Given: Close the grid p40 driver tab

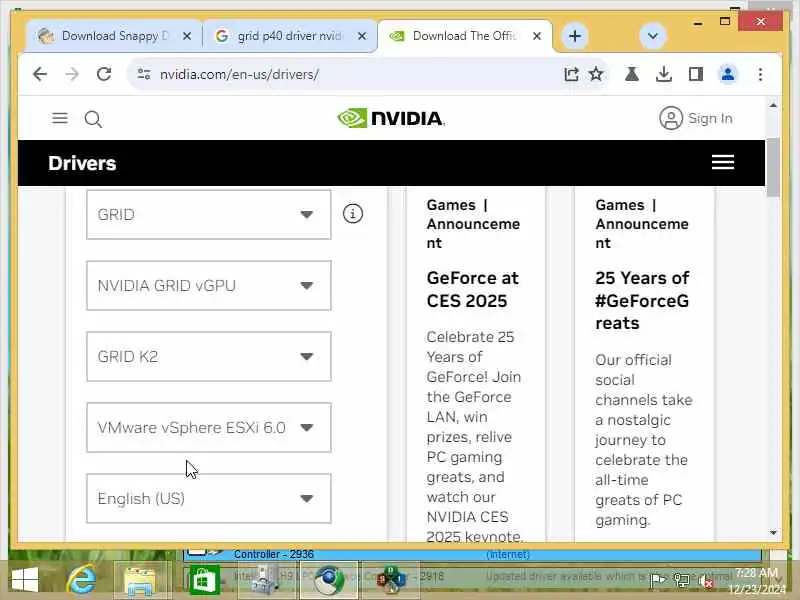Looking at the screenshot, I should point(362,36).
